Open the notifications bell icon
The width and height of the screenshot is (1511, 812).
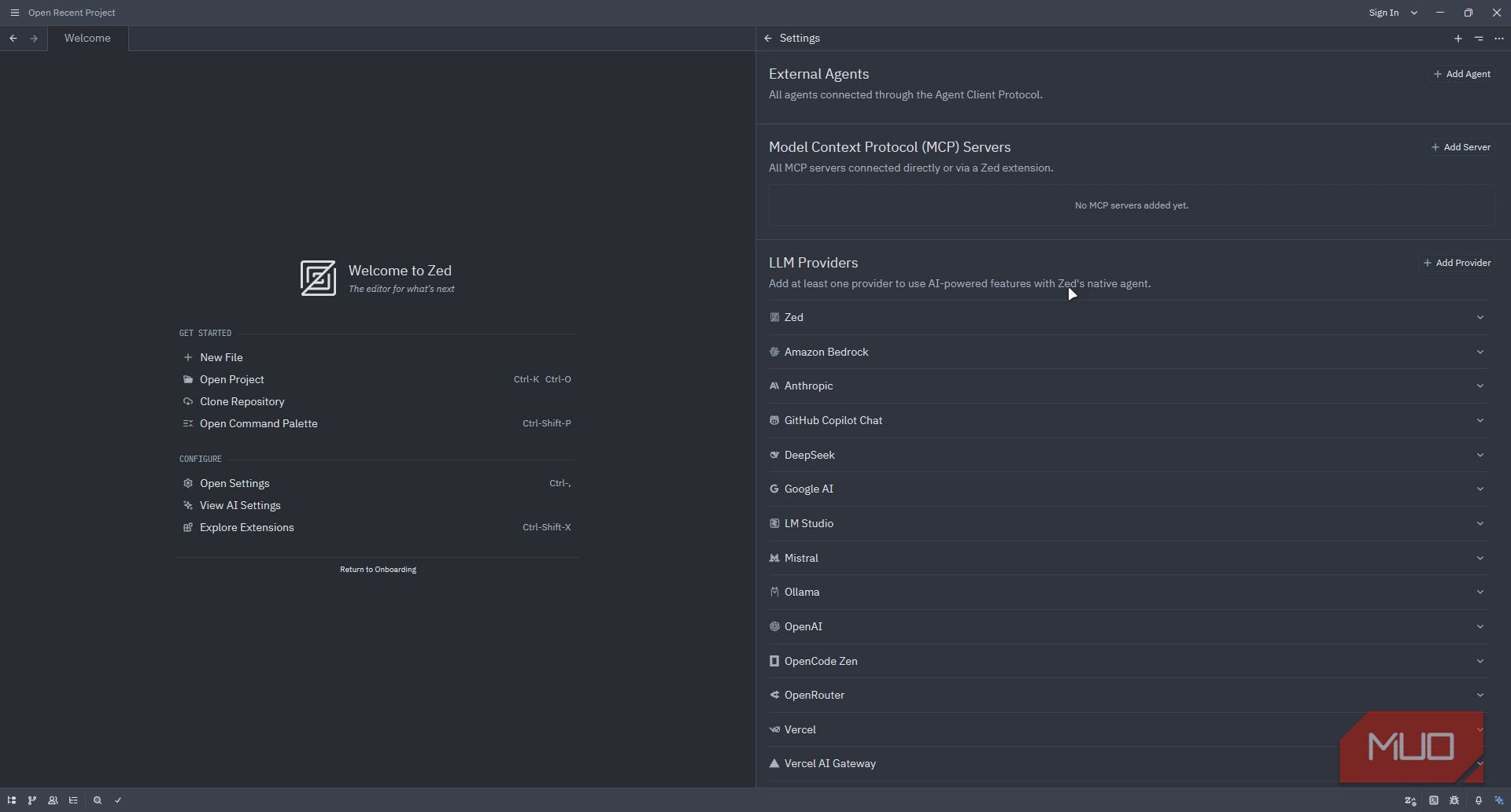pos(1479,800)
